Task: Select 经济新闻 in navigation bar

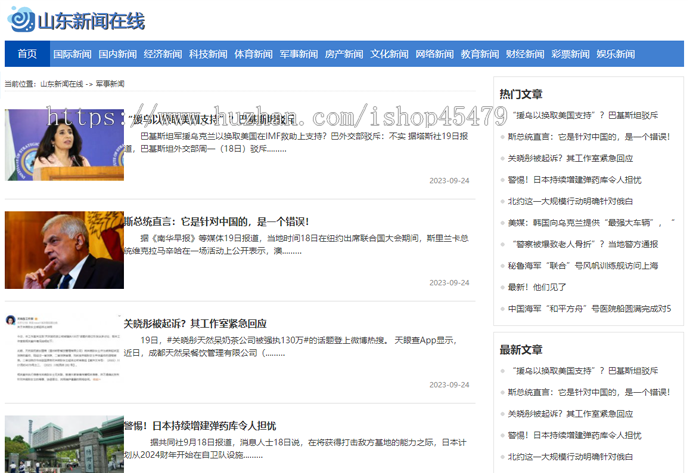Action: coord(163,54)
